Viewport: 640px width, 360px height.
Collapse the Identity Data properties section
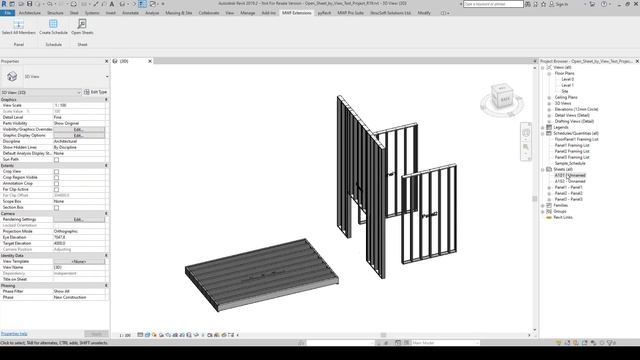[107, 256]
